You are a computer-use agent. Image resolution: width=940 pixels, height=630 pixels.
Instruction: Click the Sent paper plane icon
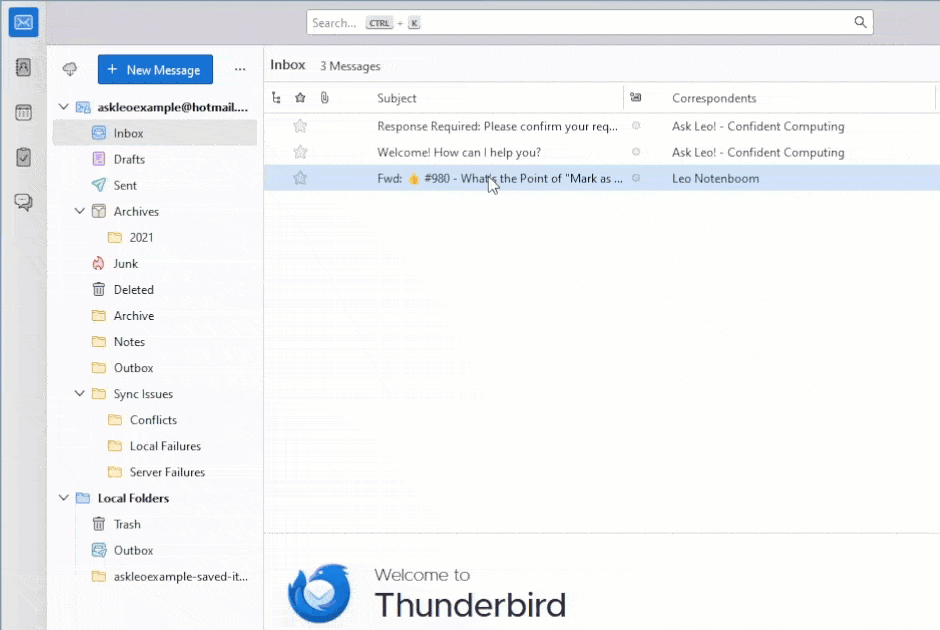pyautogui.click(x=99, y=185)
